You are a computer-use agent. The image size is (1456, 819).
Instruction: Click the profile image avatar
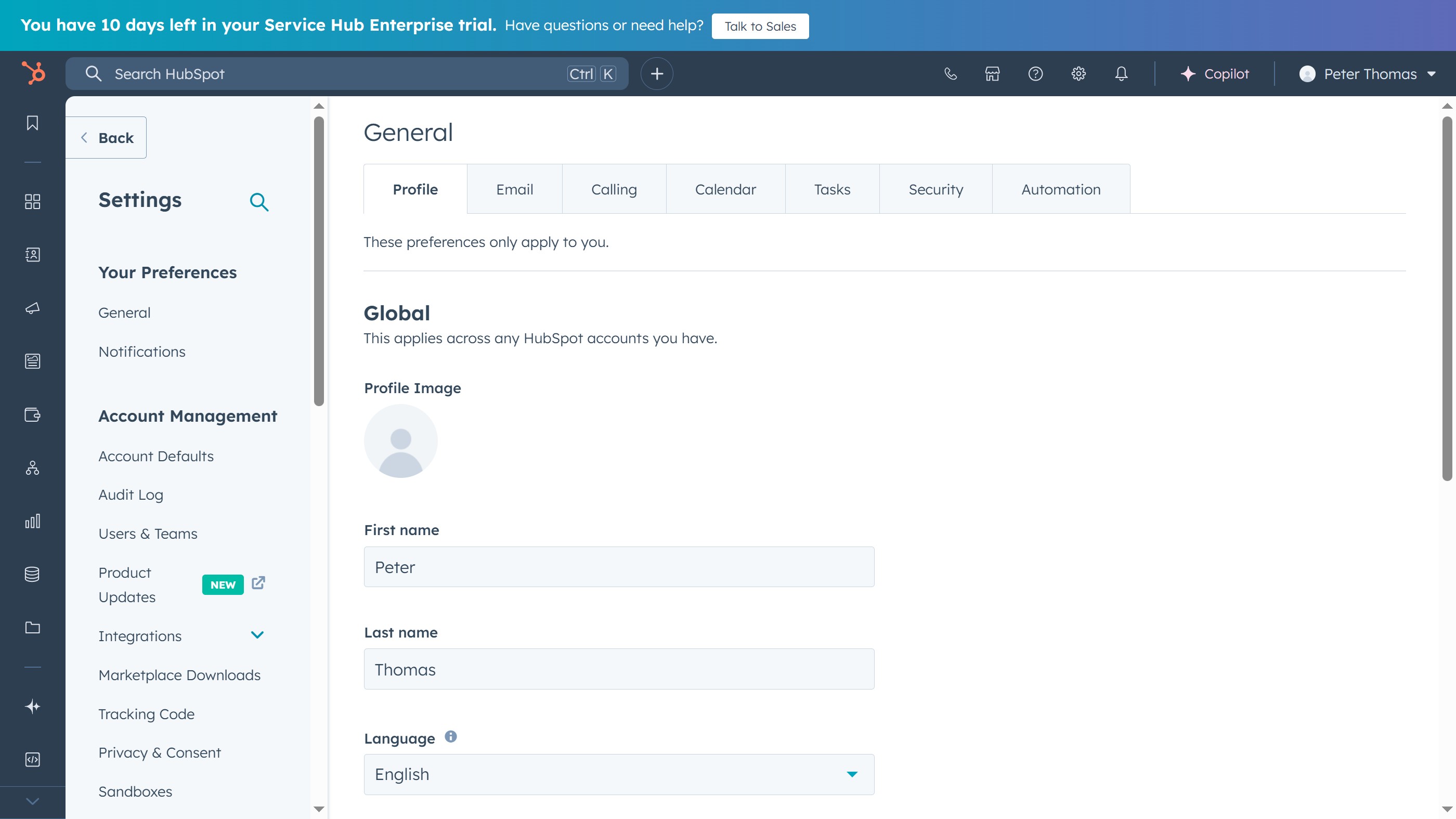(x=401, y=441)
